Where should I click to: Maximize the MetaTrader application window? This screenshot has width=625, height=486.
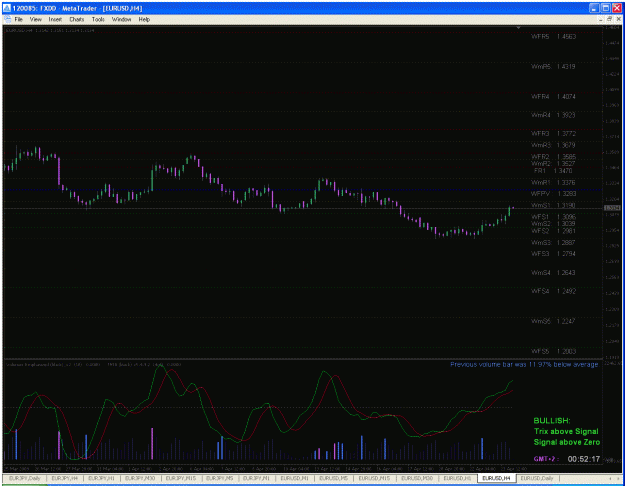(605, 8)
